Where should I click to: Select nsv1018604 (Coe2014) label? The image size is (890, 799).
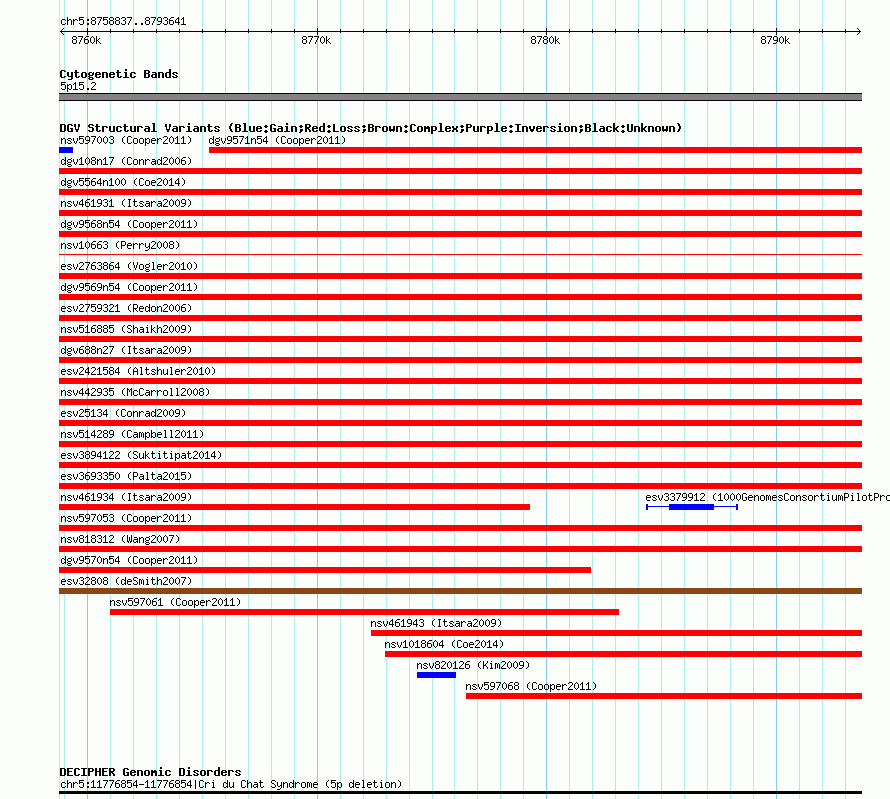pos(444,644)
